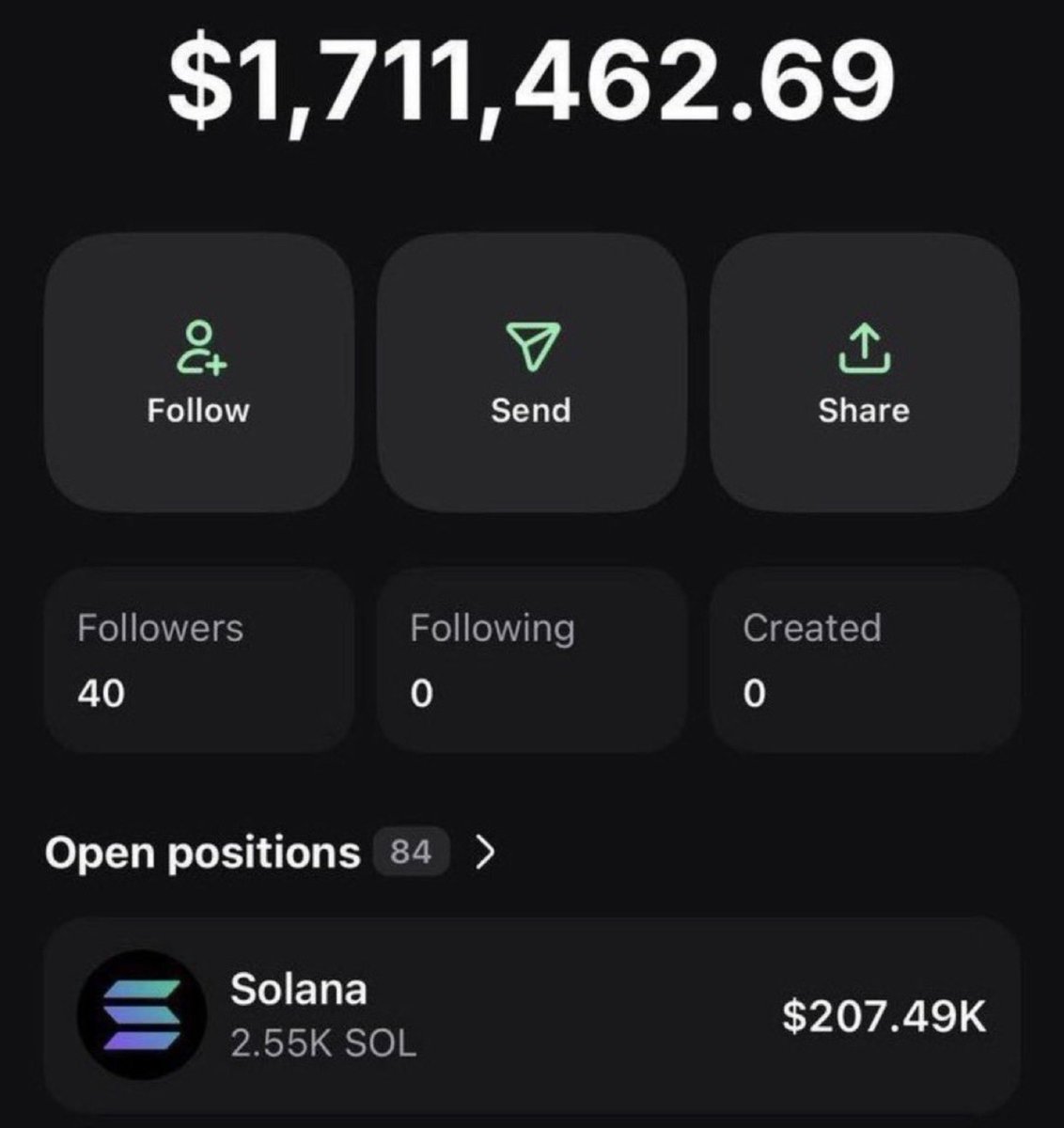The height and width of the screenshot is (1128, 1064).
Task: Click the Created count of zero
Action: tap(754, 695)
